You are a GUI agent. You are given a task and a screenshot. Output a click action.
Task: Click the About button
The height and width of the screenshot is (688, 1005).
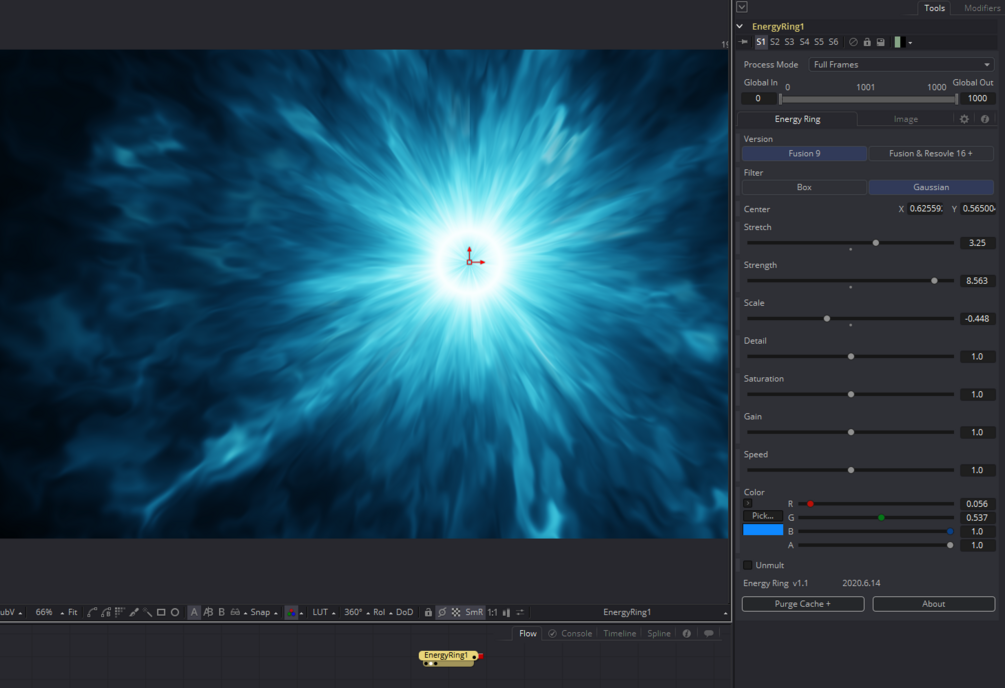pos(934,604)
